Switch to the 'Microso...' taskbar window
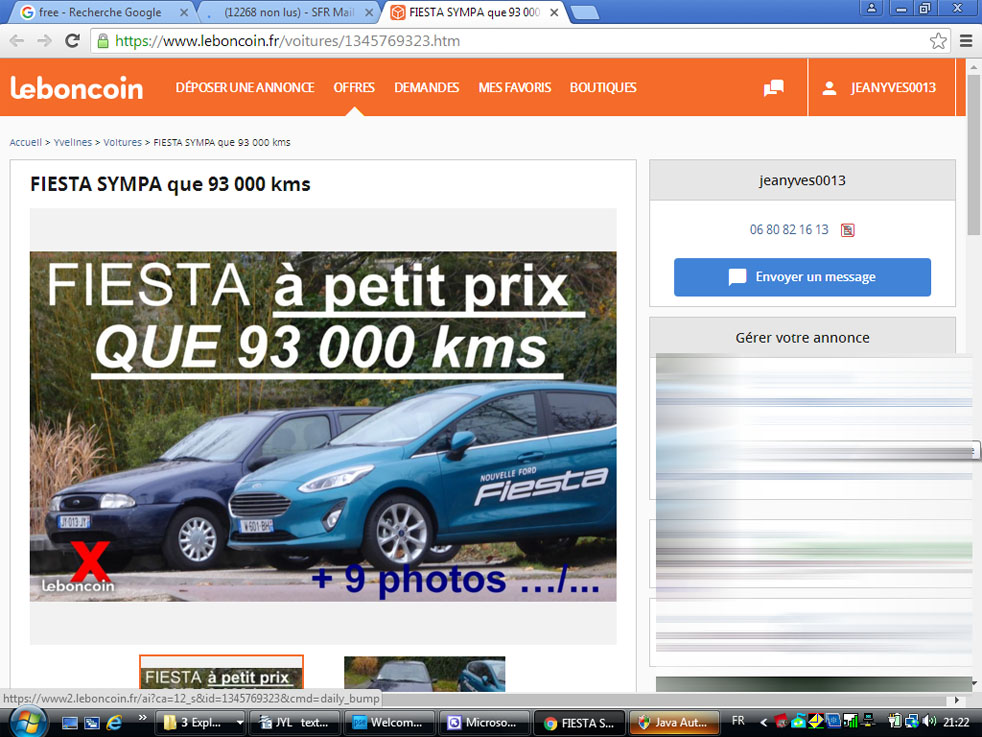Viewport: 982px width, 737px height. [x=484, y=723]
